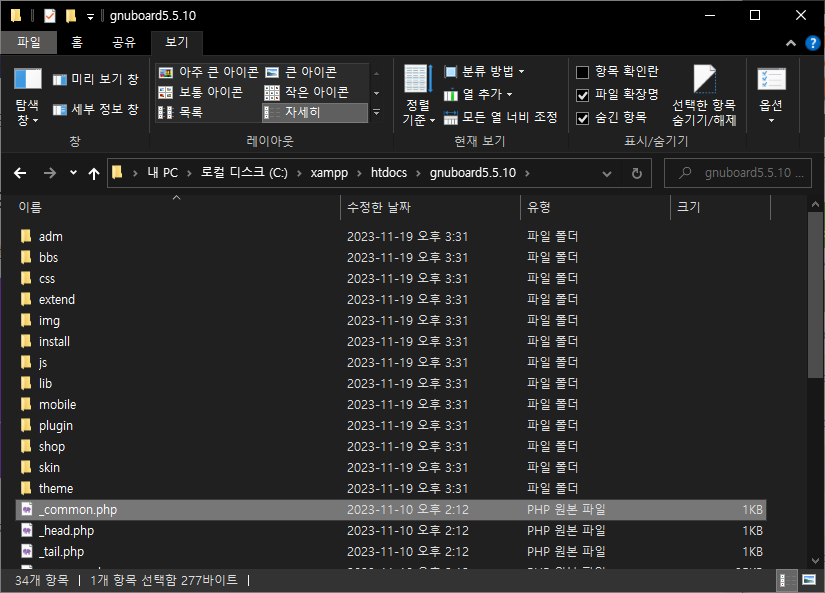Select the theme folder
Viewport: 825px width, 593px height.
point(390,489)
